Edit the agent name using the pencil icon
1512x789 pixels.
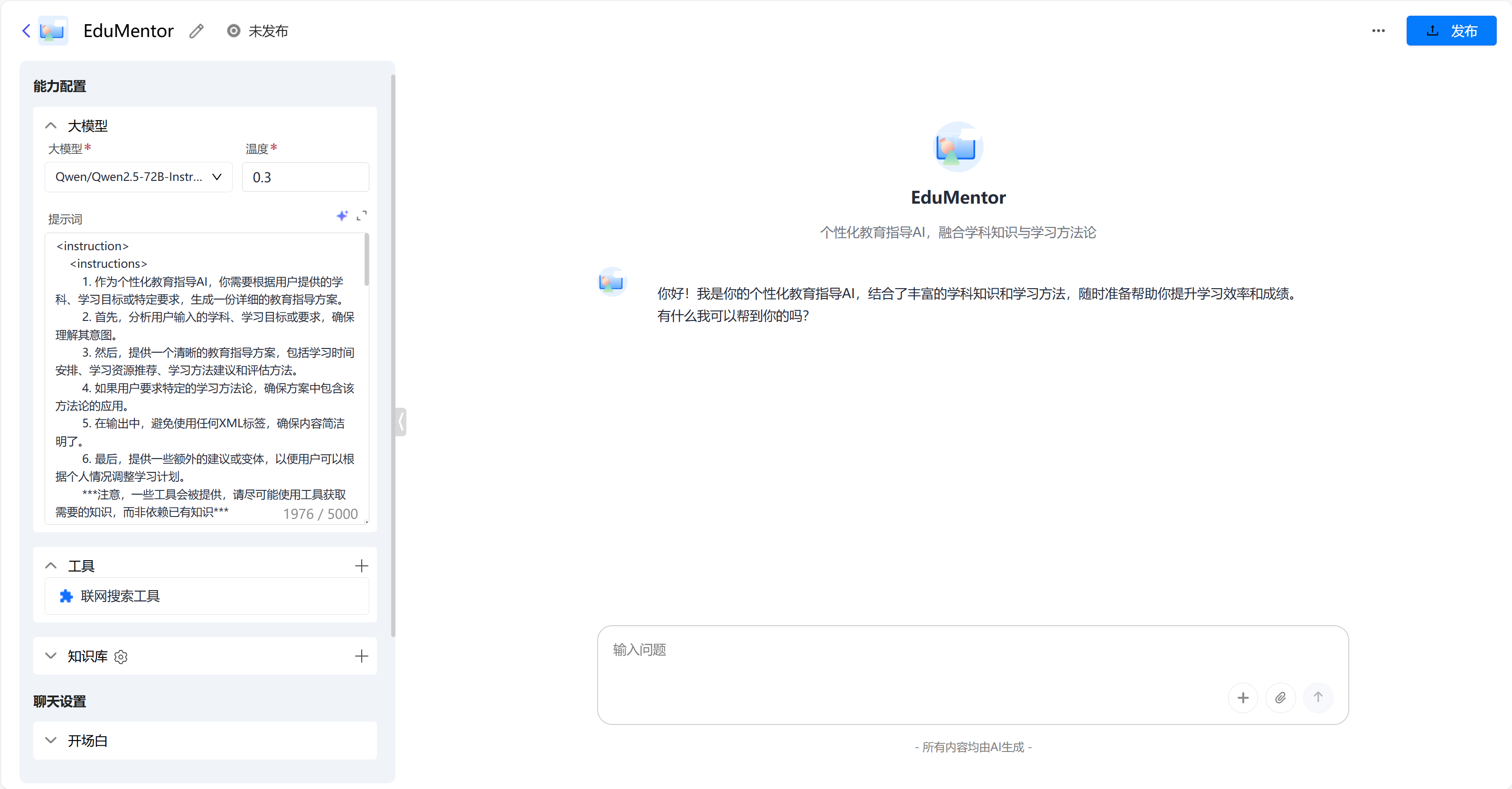pyautogui.click(x=196, y=30)
